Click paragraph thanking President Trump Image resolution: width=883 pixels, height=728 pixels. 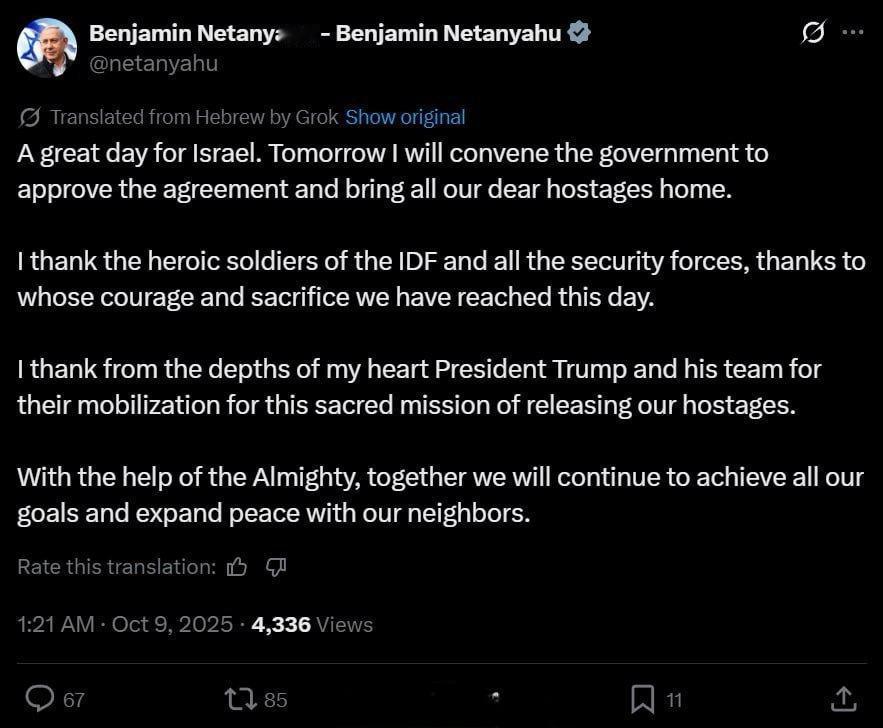point(419,386)
